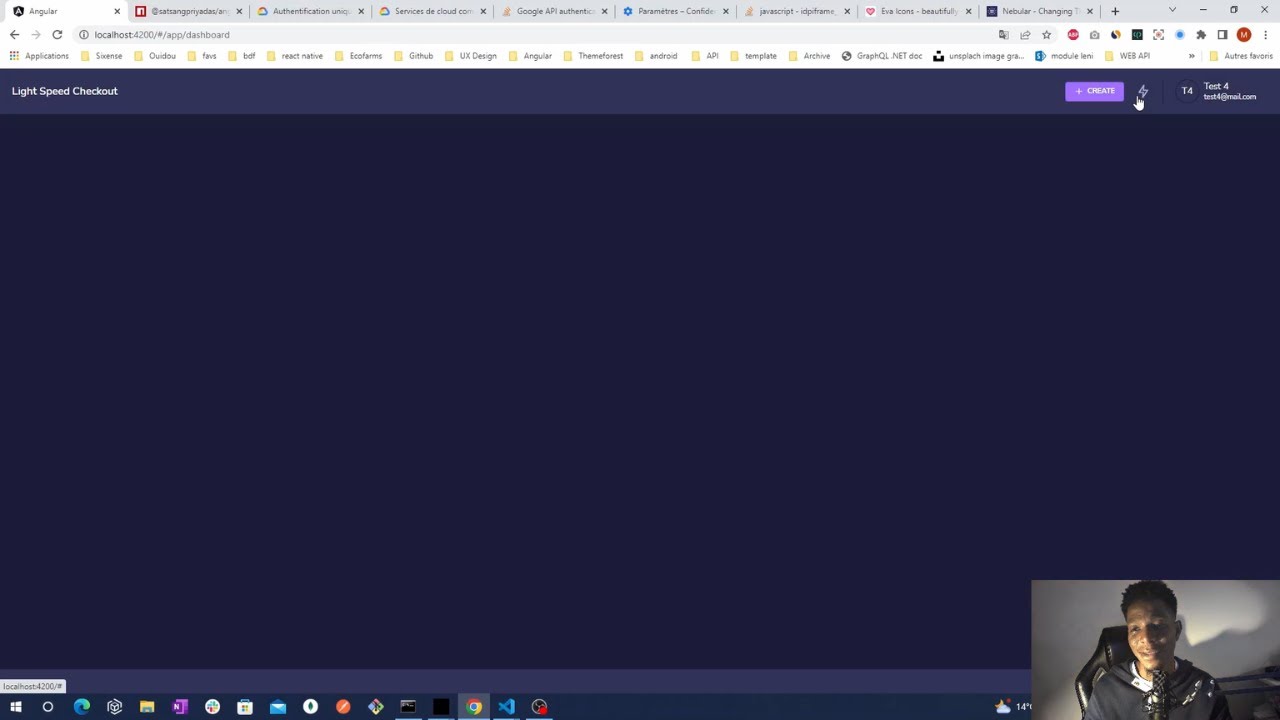Open the Ecofarms bookmark folder
The height and width of the screenshot is (720, 1280).
(x=358, y=56)
